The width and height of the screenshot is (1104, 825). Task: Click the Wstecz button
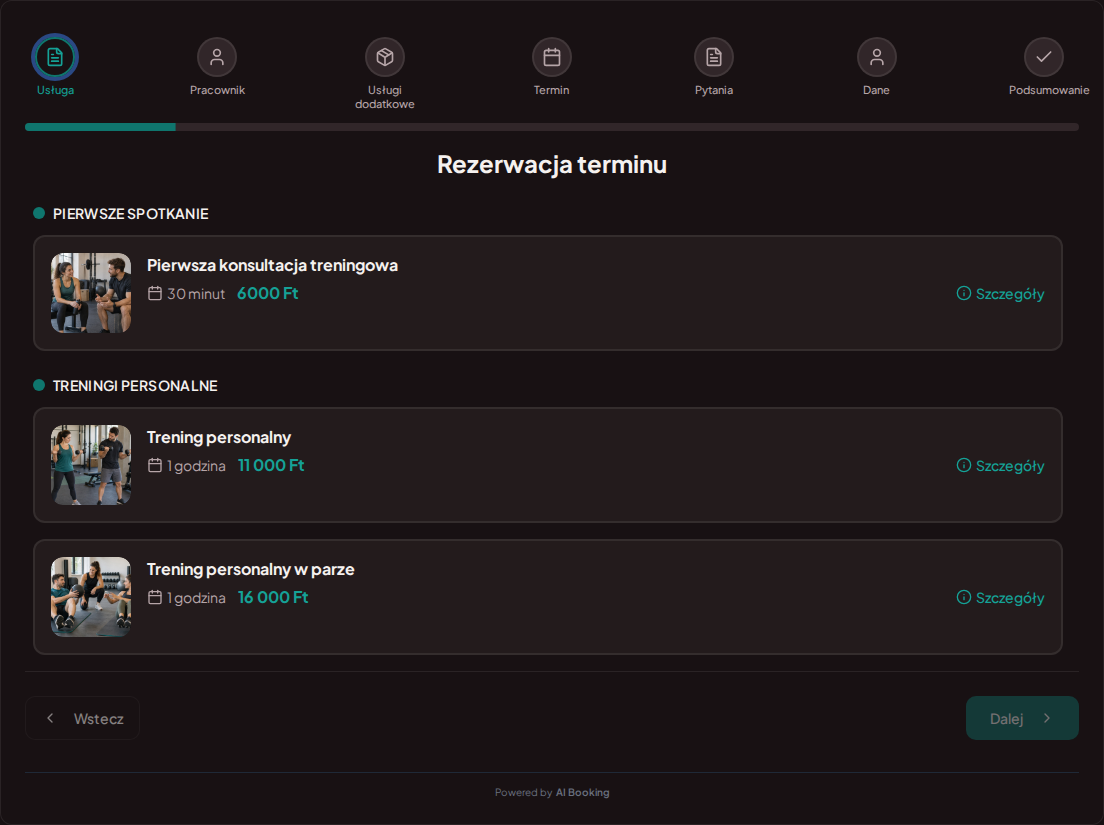(82, 718)
